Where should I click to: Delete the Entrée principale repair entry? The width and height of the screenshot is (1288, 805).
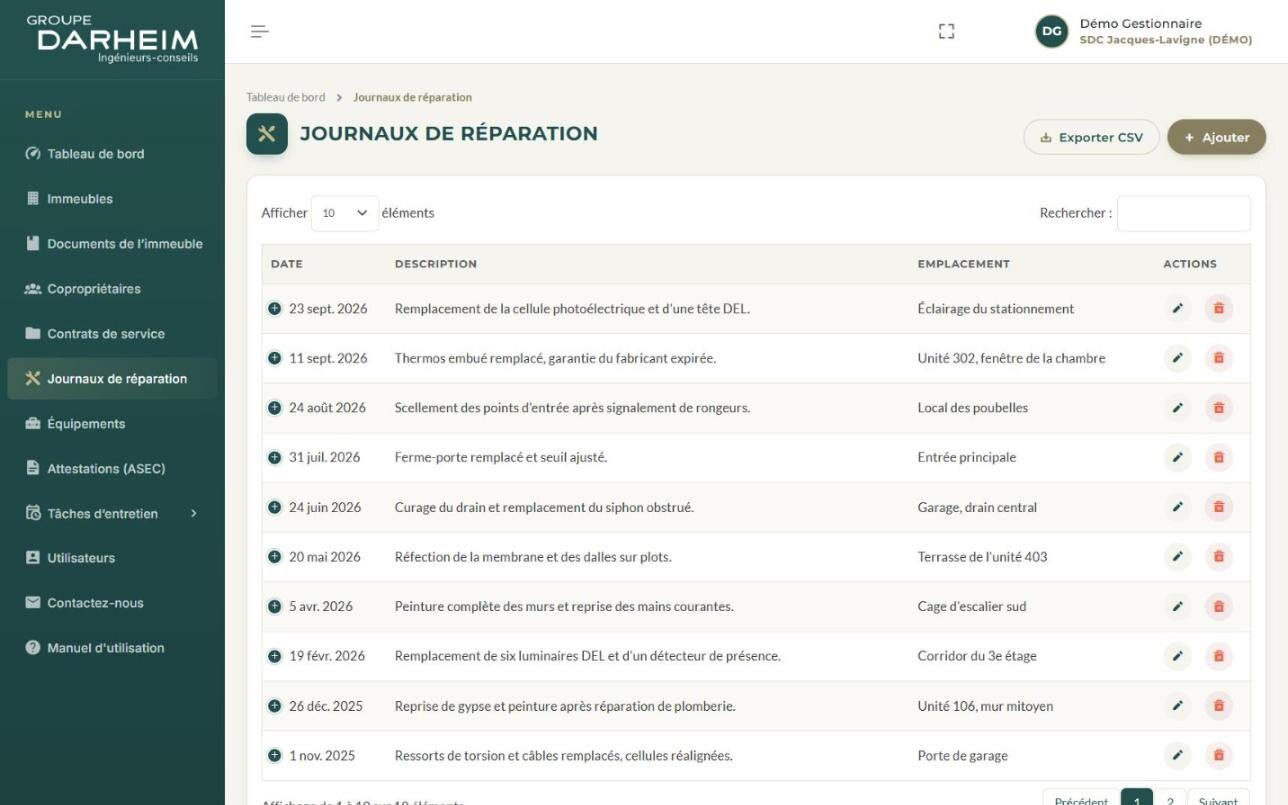click(x=1218, y=458)
